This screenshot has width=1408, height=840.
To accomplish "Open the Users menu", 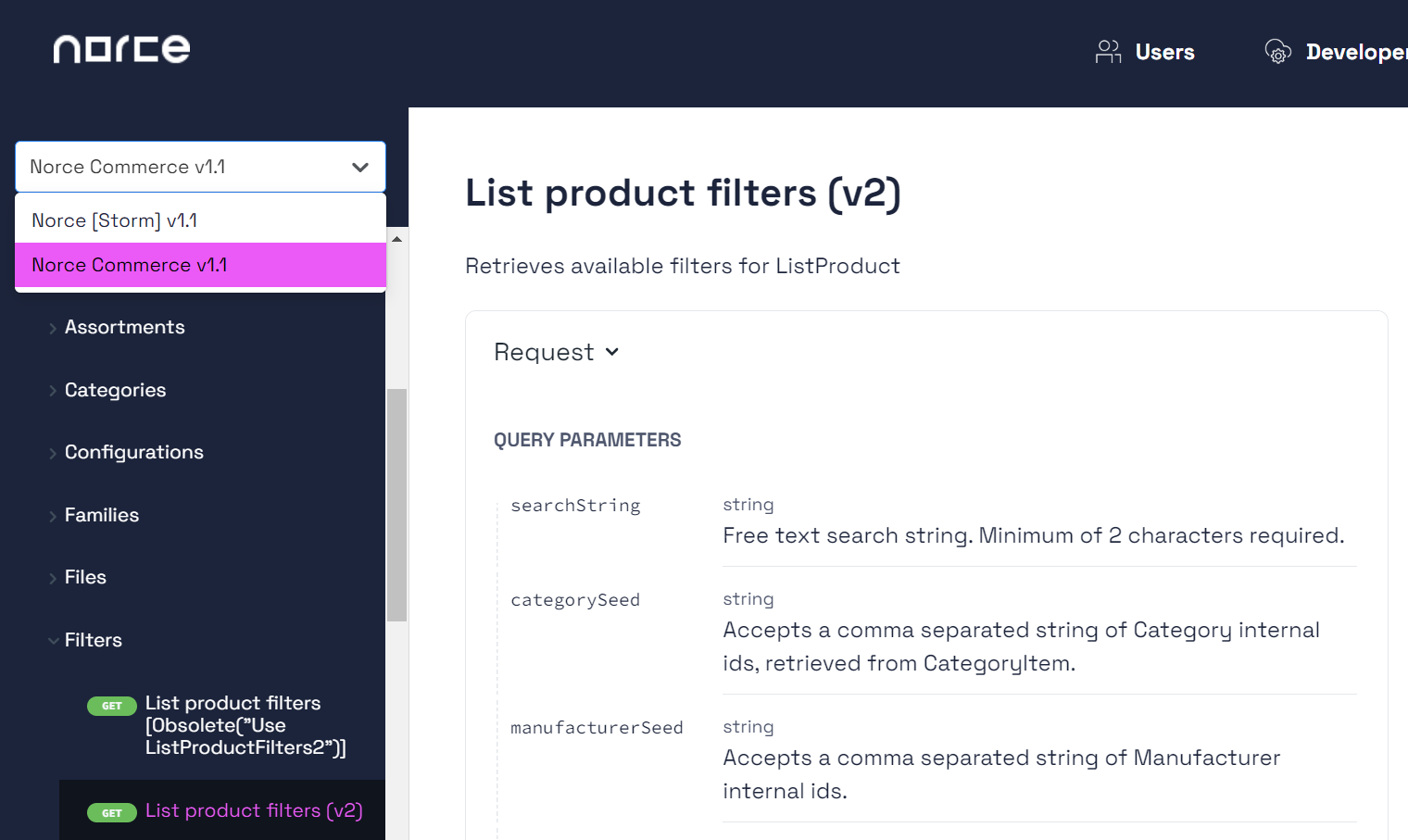I will (x=1145, y=52).
